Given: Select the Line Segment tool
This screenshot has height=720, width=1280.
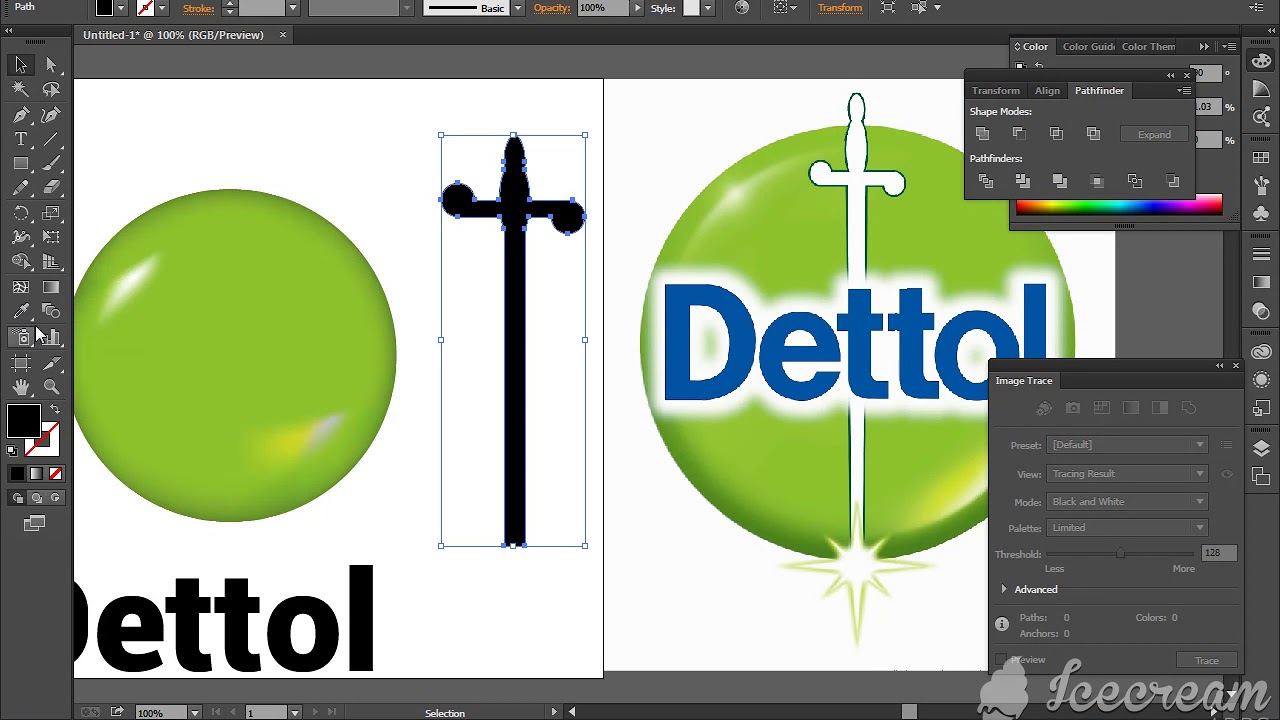Looking at the screenshot, I should pos(51,139).
